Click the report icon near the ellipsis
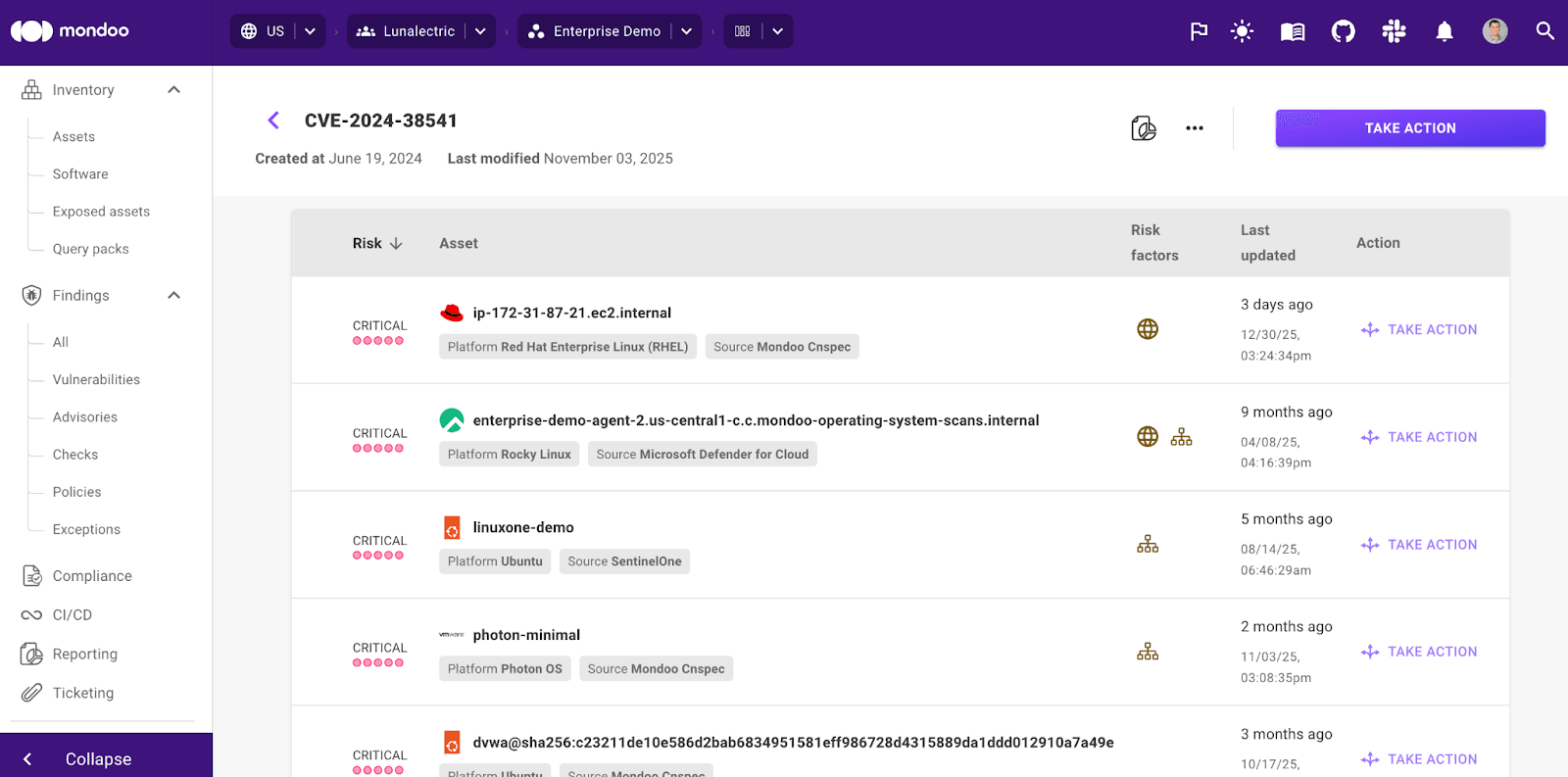Viewport: 1568px width, 777px height. [1144, 128]
